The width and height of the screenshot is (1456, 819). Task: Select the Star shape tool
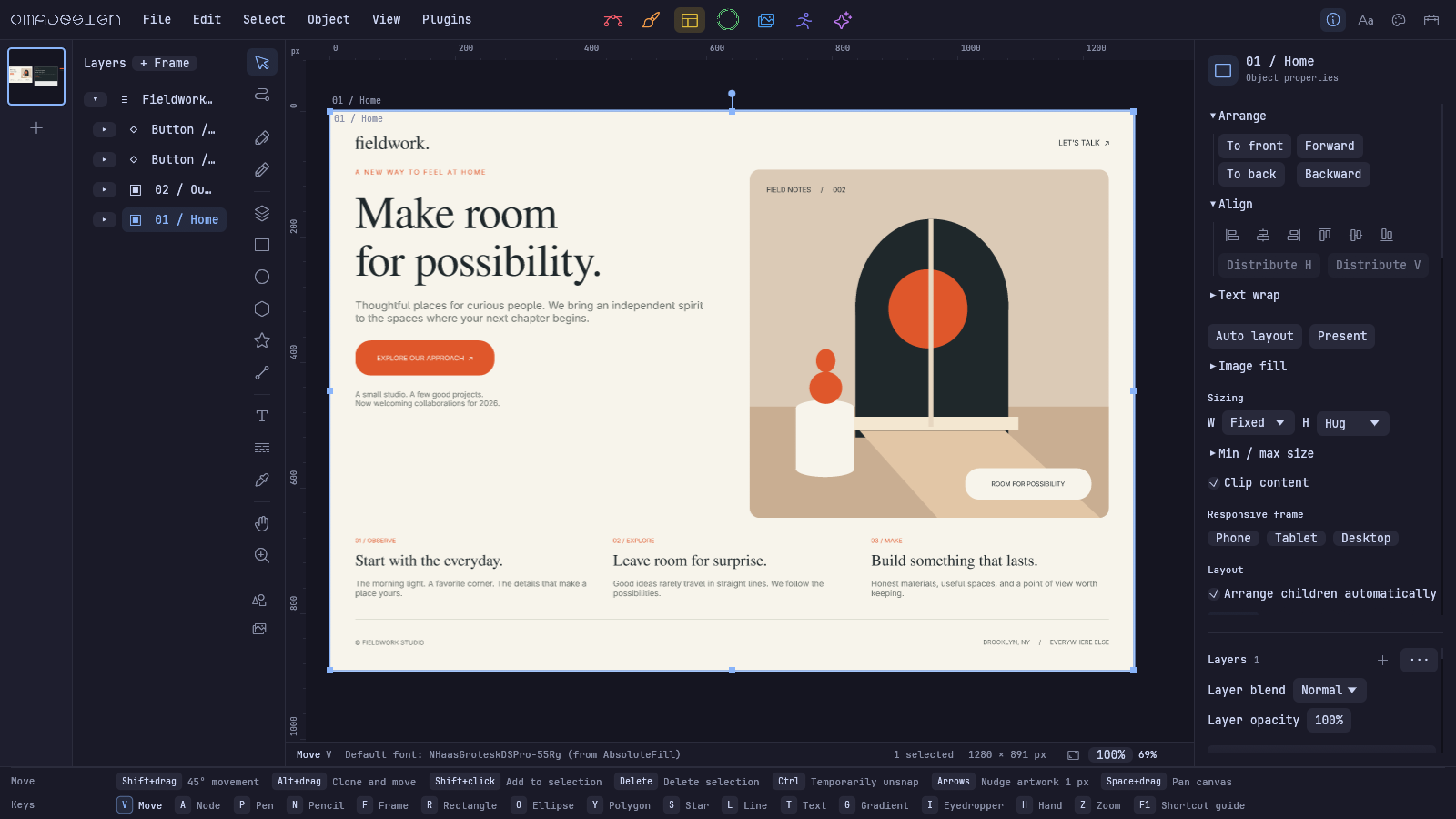[x=262, y=340]
